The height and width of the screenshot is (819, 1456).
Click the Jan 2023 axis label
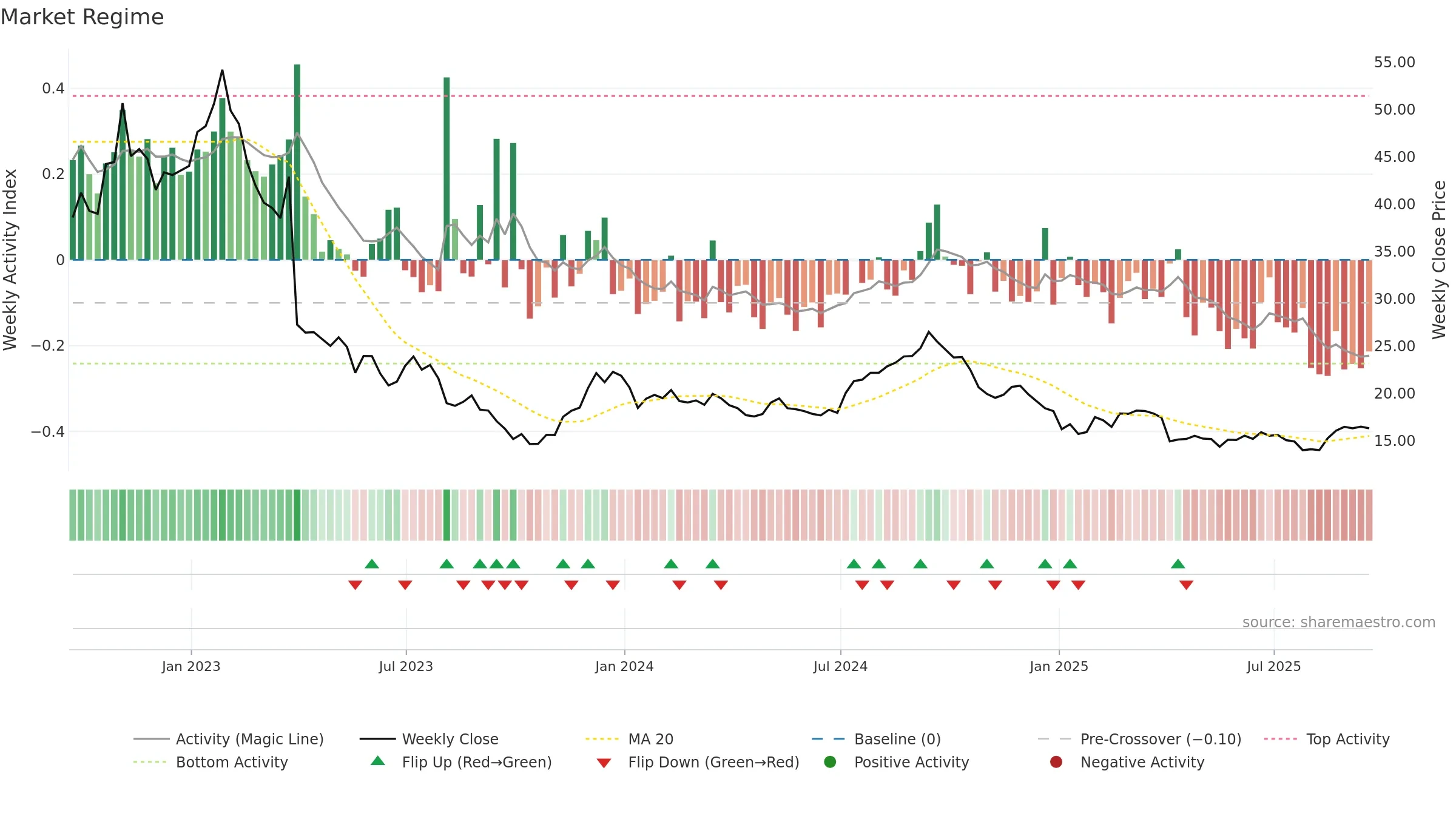coord(191,666)
